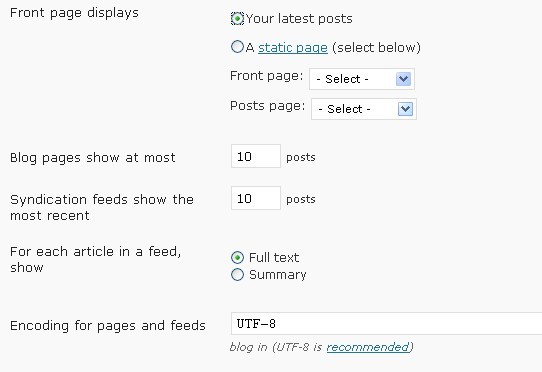Focus the "Blog pages show at most" number field

[x=256, y=156]
